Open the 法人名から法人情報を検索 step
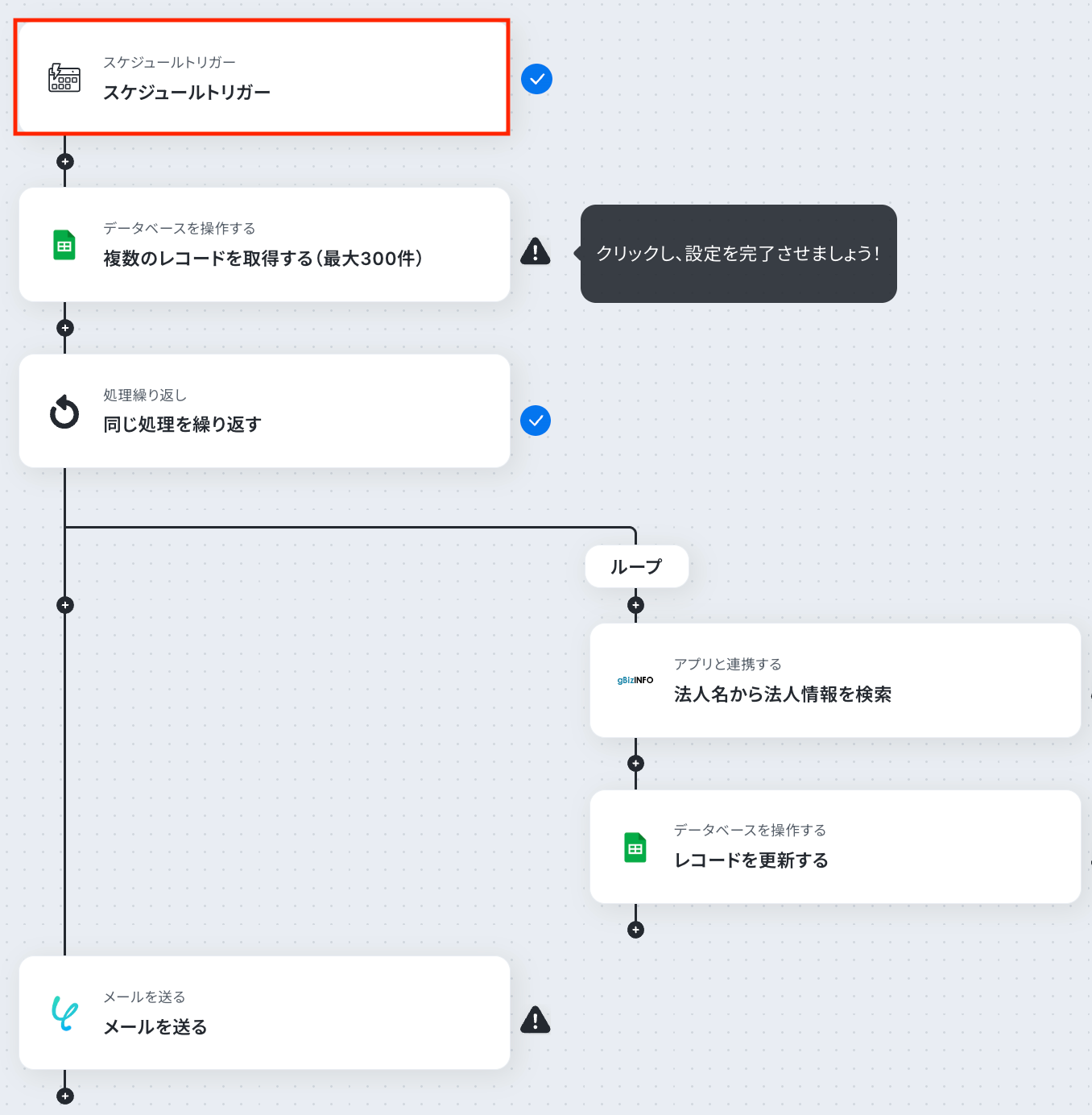 (x=835, y=680)
